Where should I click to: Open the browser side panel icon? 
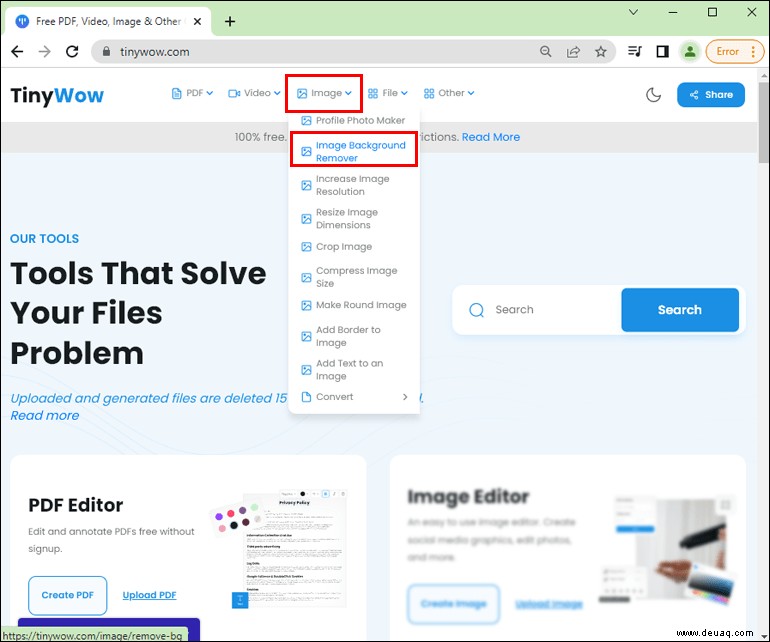tap(662, 52)
